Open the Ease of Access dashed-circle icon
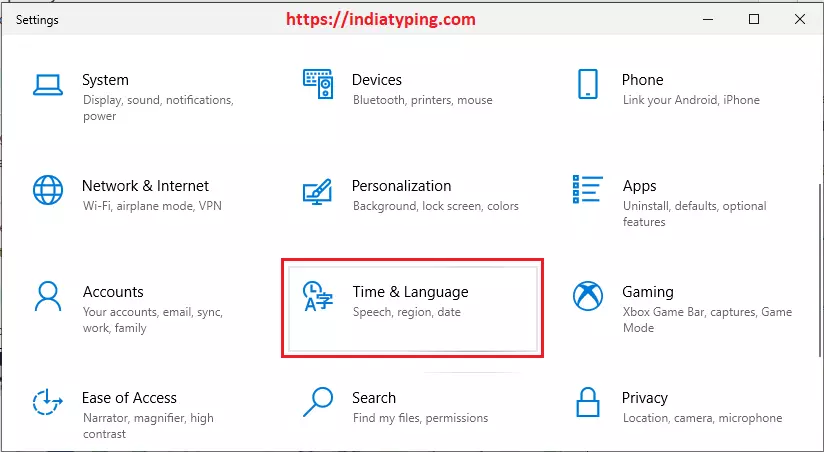This screenshot has width=824, height=452. tap(48, 403)
